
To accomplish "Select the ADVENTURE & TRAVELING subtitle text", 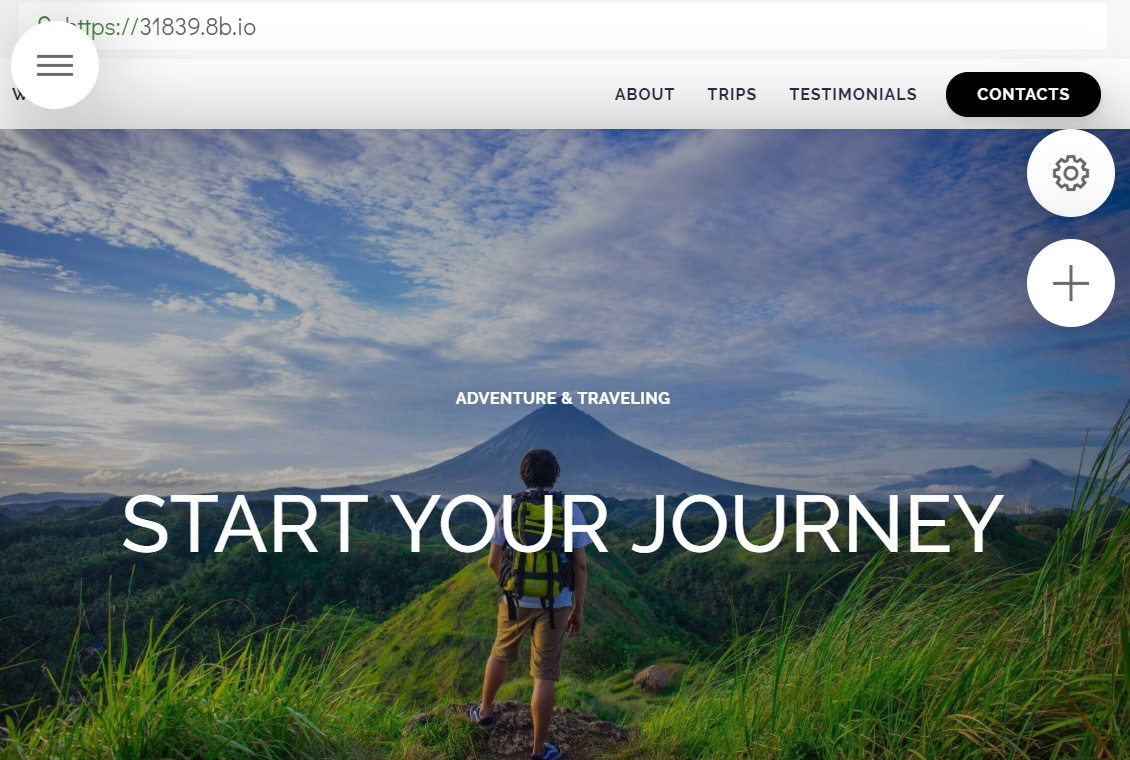I will coord(563,398).
